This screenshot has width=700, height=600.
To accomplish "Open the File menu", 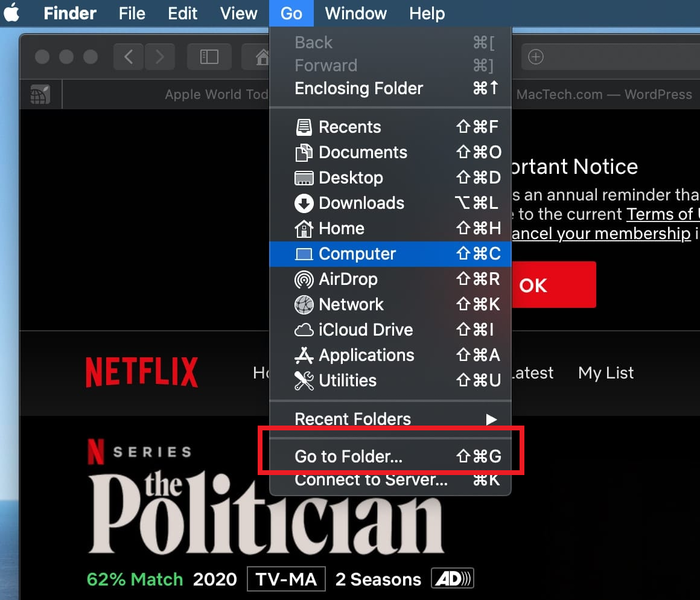I will coord(132,13).
